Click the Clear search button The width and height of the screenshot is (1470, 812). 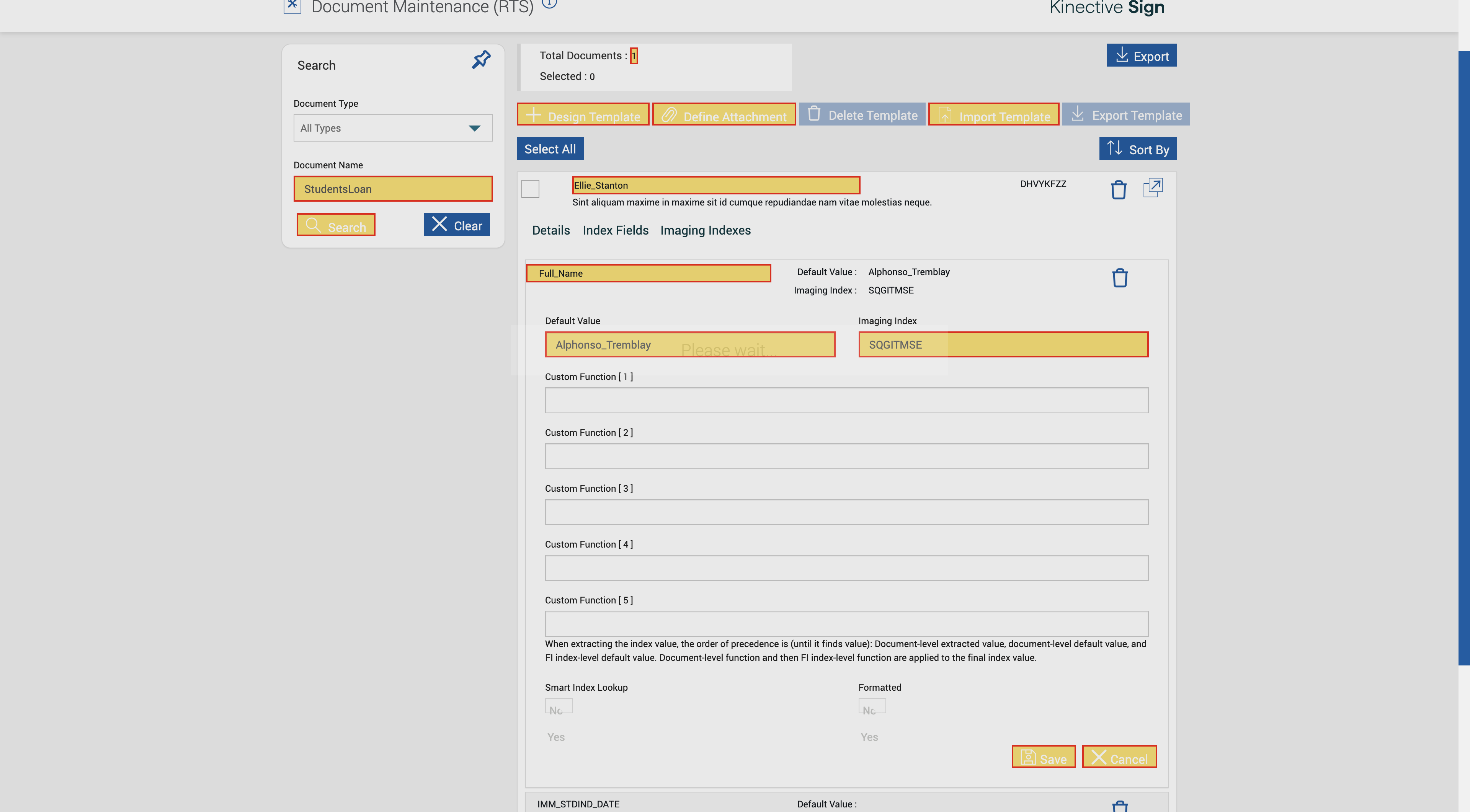click(457, 225)
